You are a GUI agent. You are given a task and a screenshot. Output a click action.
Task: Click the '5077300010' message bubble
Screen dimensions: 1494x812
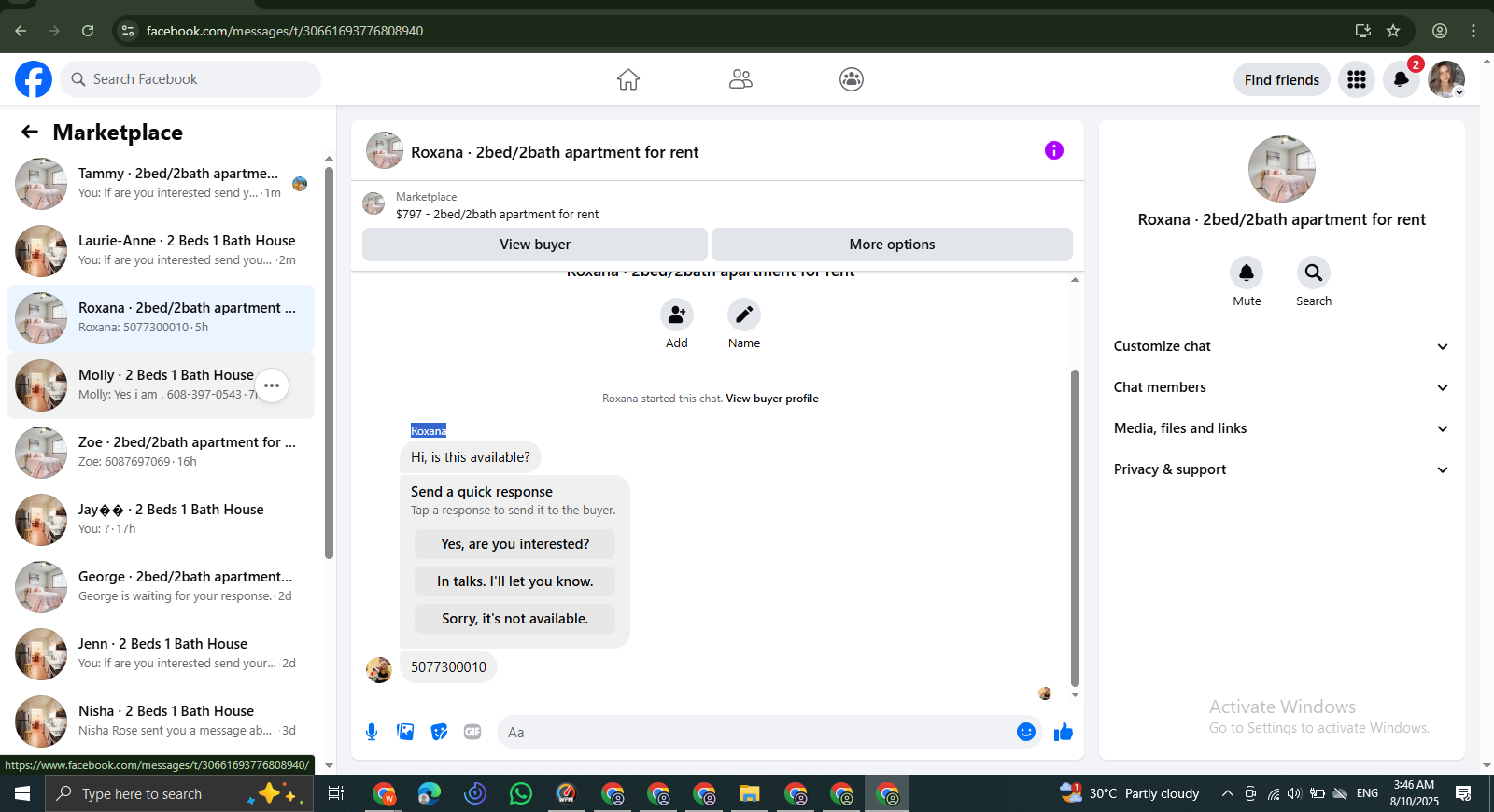(448, 667)
